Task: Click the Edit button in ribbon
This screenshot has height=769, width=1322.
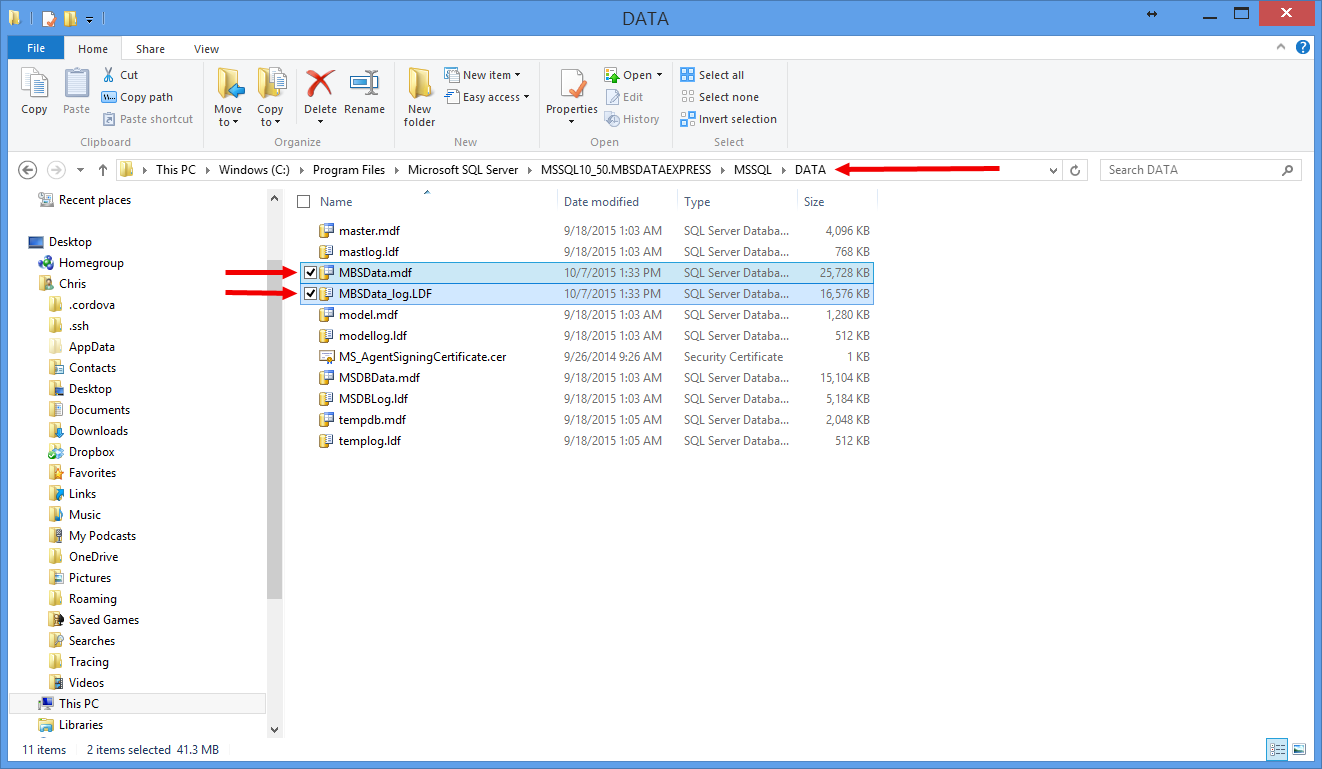Action: (x=624, y=97)
